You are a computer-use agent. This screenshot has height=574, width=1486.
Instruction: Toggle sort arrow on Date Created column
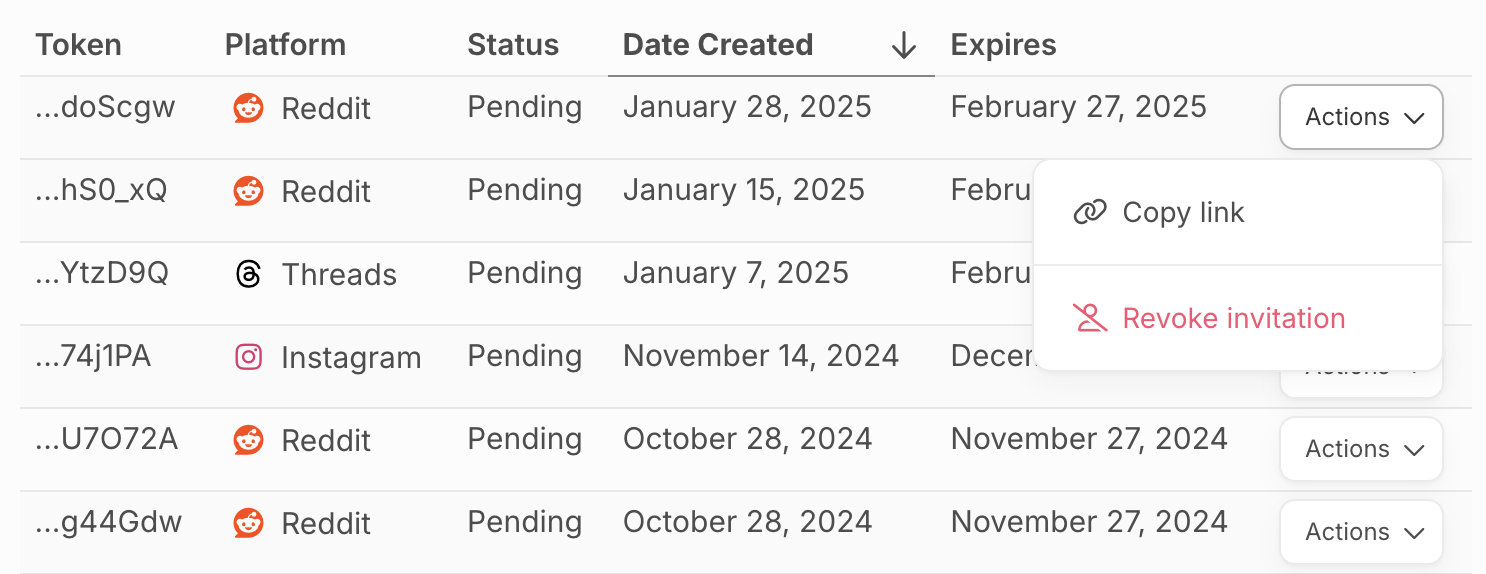(904, 46)
